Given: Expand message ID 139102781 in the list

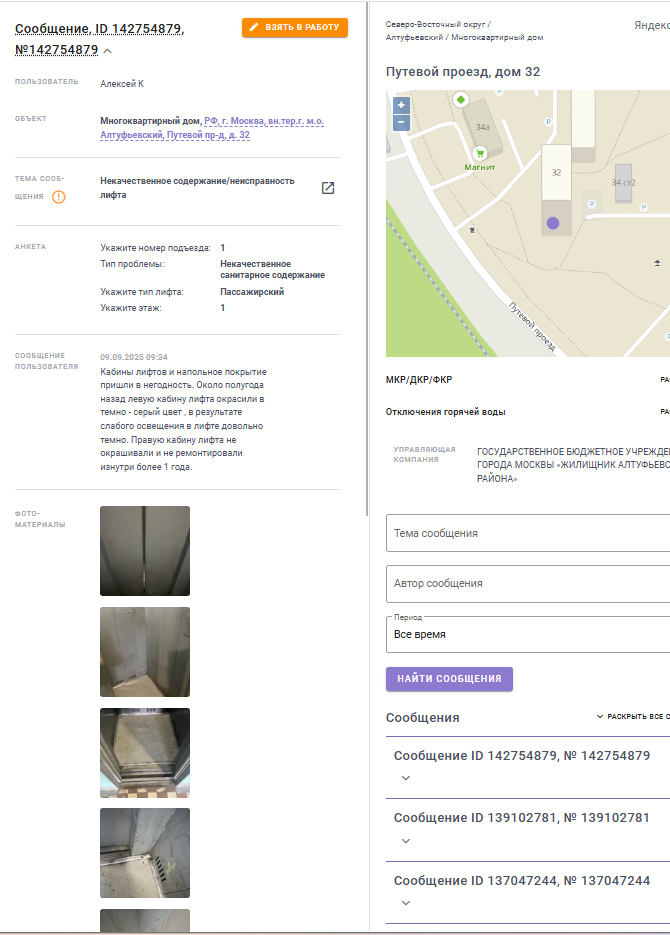Looking at the screenshot, I should pyautogui.click(x=406, y=841).
